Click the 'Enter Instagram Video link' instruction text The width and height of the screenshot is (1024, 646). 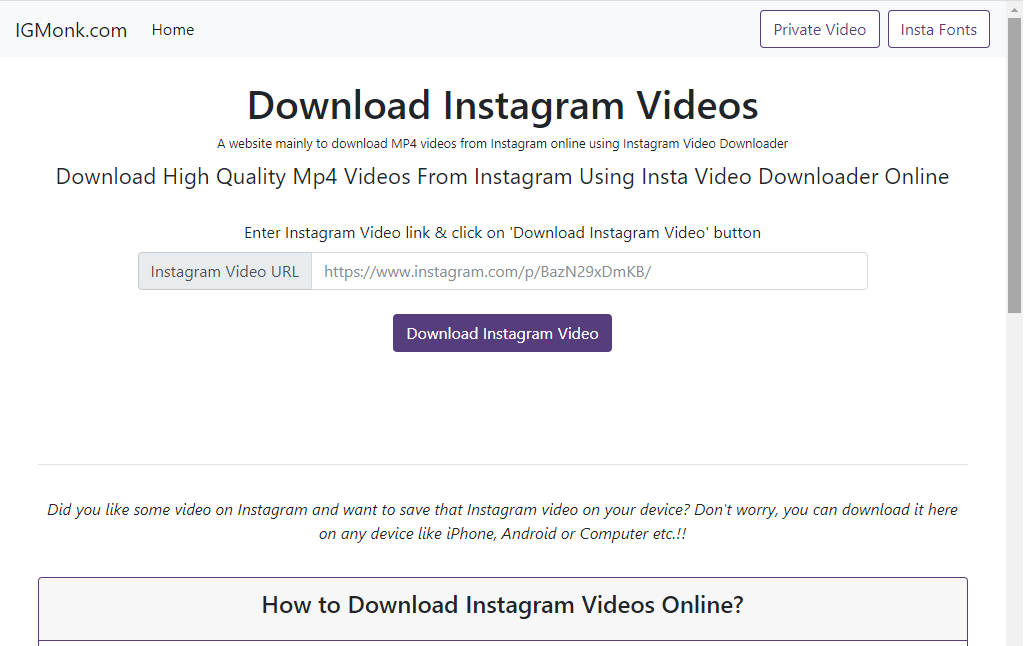[502, 233]
